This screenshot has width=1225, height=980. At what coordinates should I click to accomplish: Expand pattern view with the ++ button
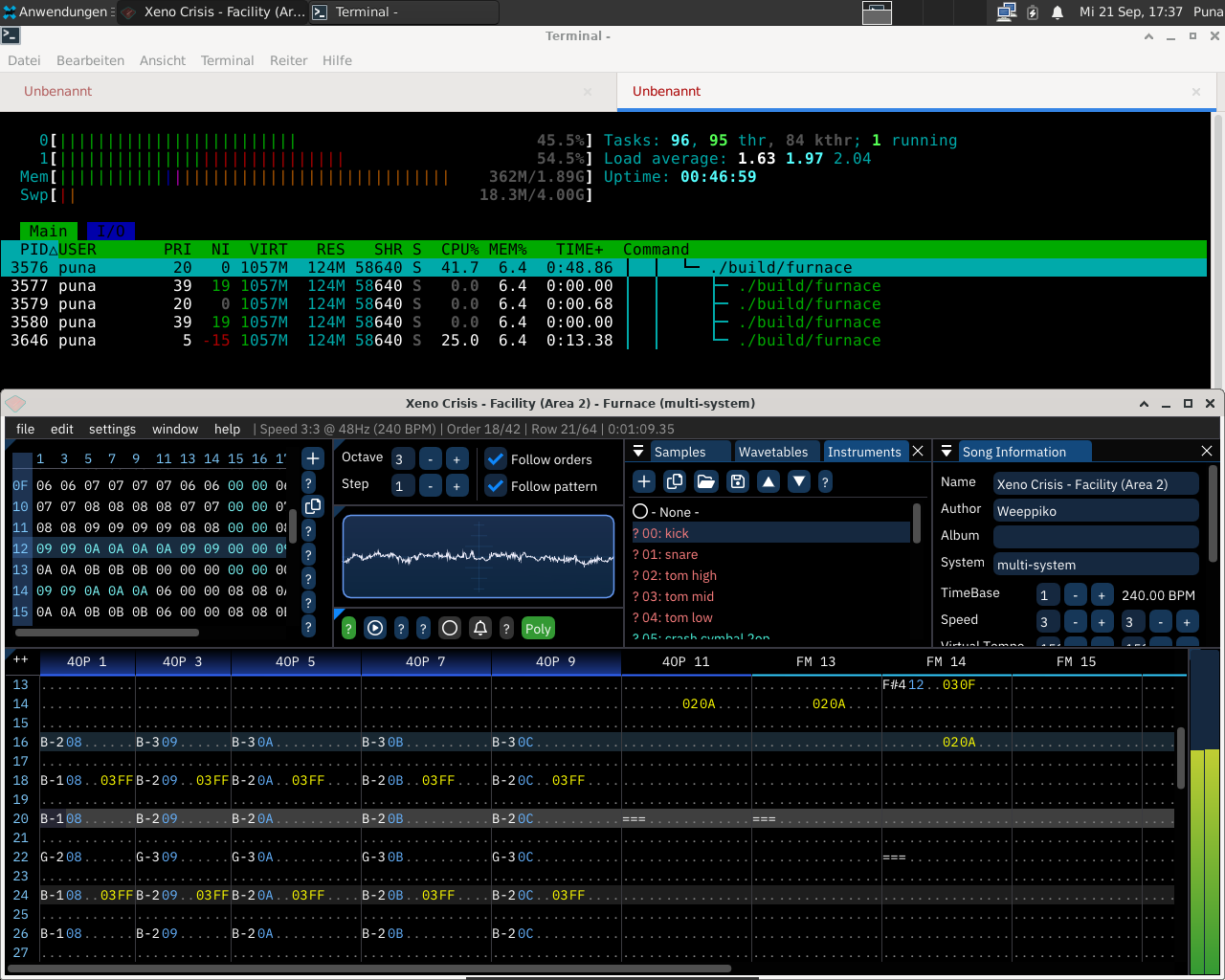20,660
